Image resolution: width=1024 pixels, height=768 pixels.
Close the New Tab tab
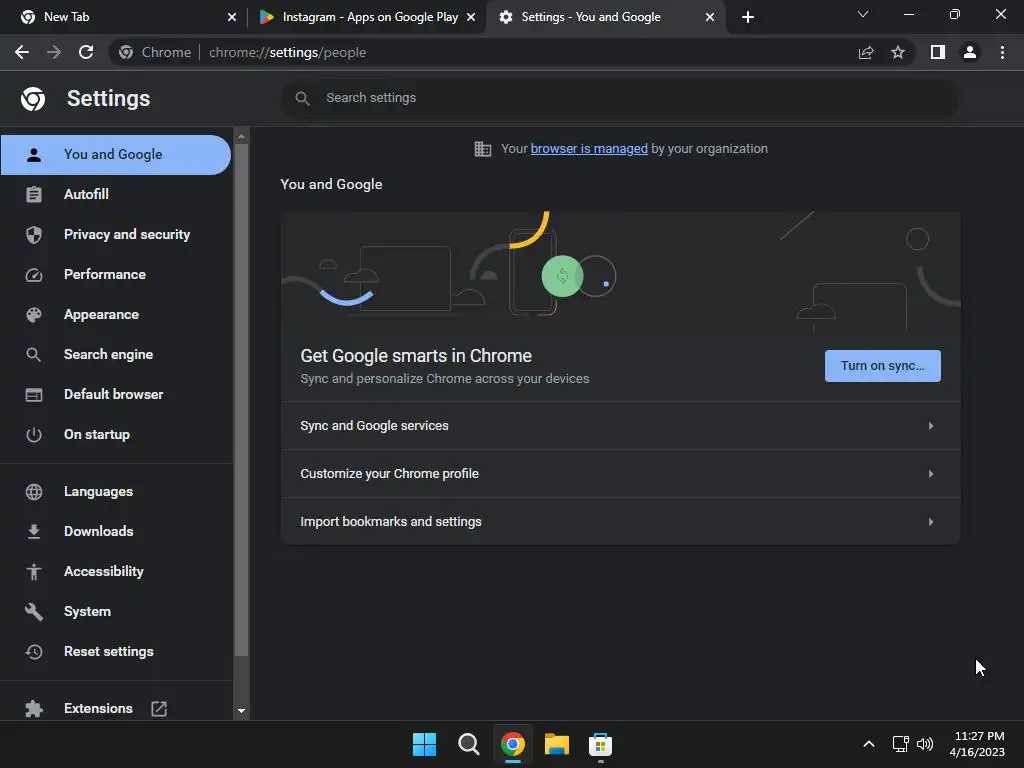232,17
